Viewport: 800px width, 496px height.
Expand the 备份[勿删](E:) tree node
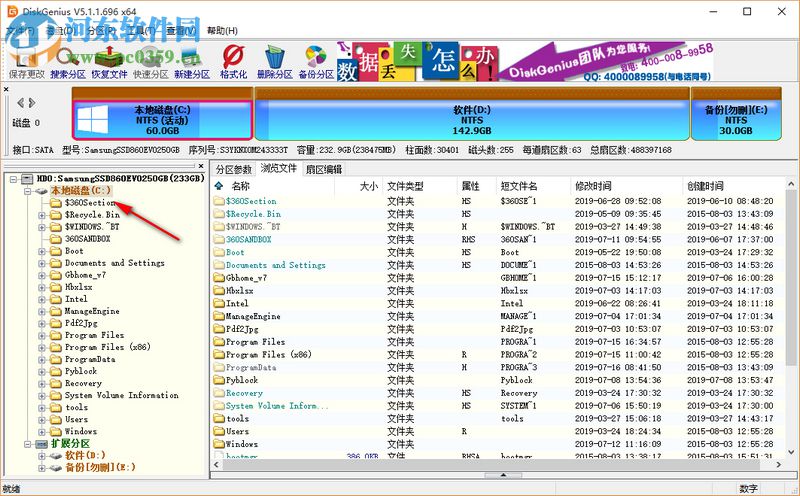click(42, 468)
